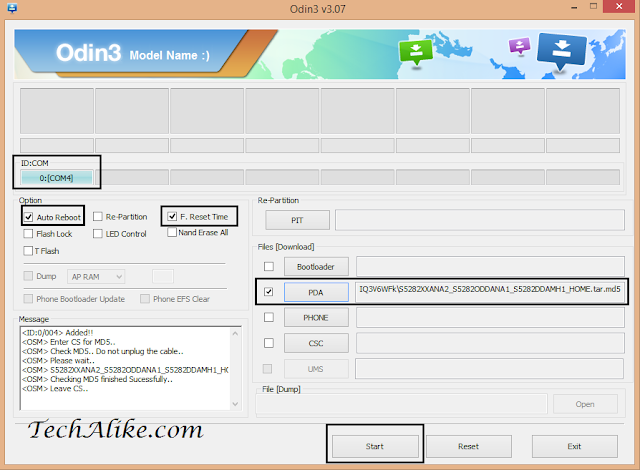
Task: Check the PHONE file checkbox
Action: coord(269,317)
